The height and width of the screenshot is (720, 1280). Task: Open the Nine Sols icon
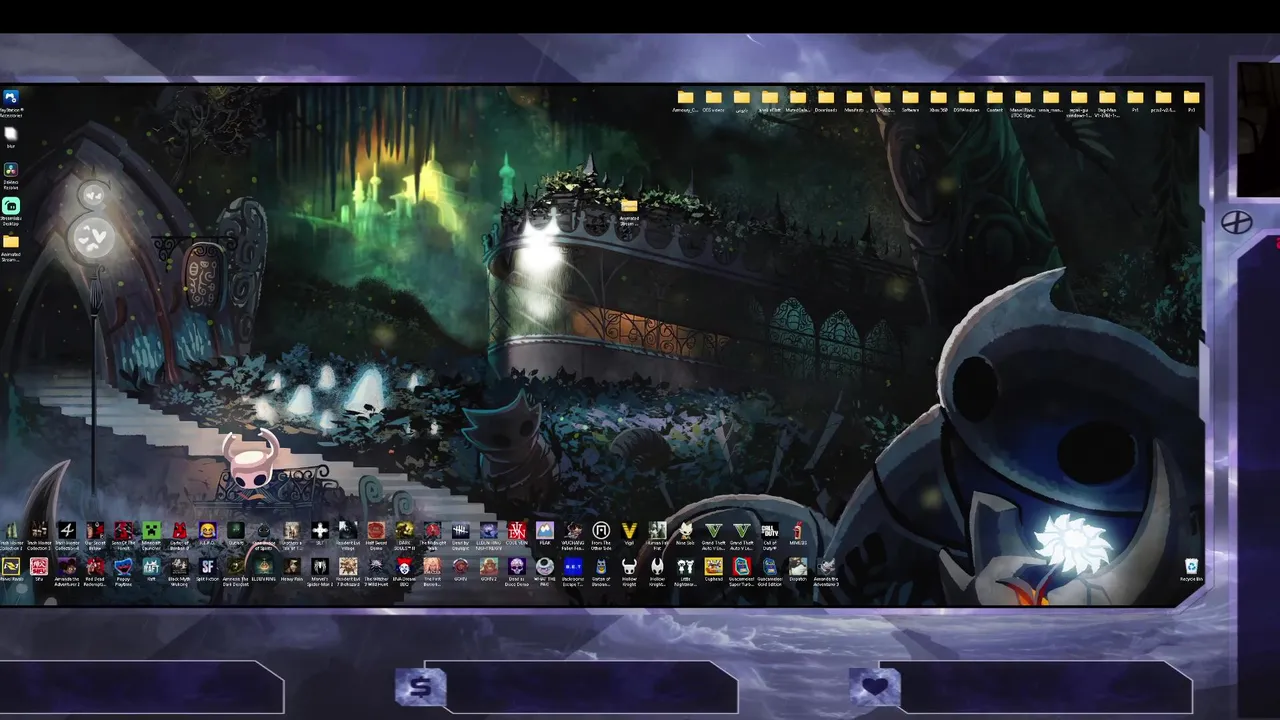(x=686, y=533)
